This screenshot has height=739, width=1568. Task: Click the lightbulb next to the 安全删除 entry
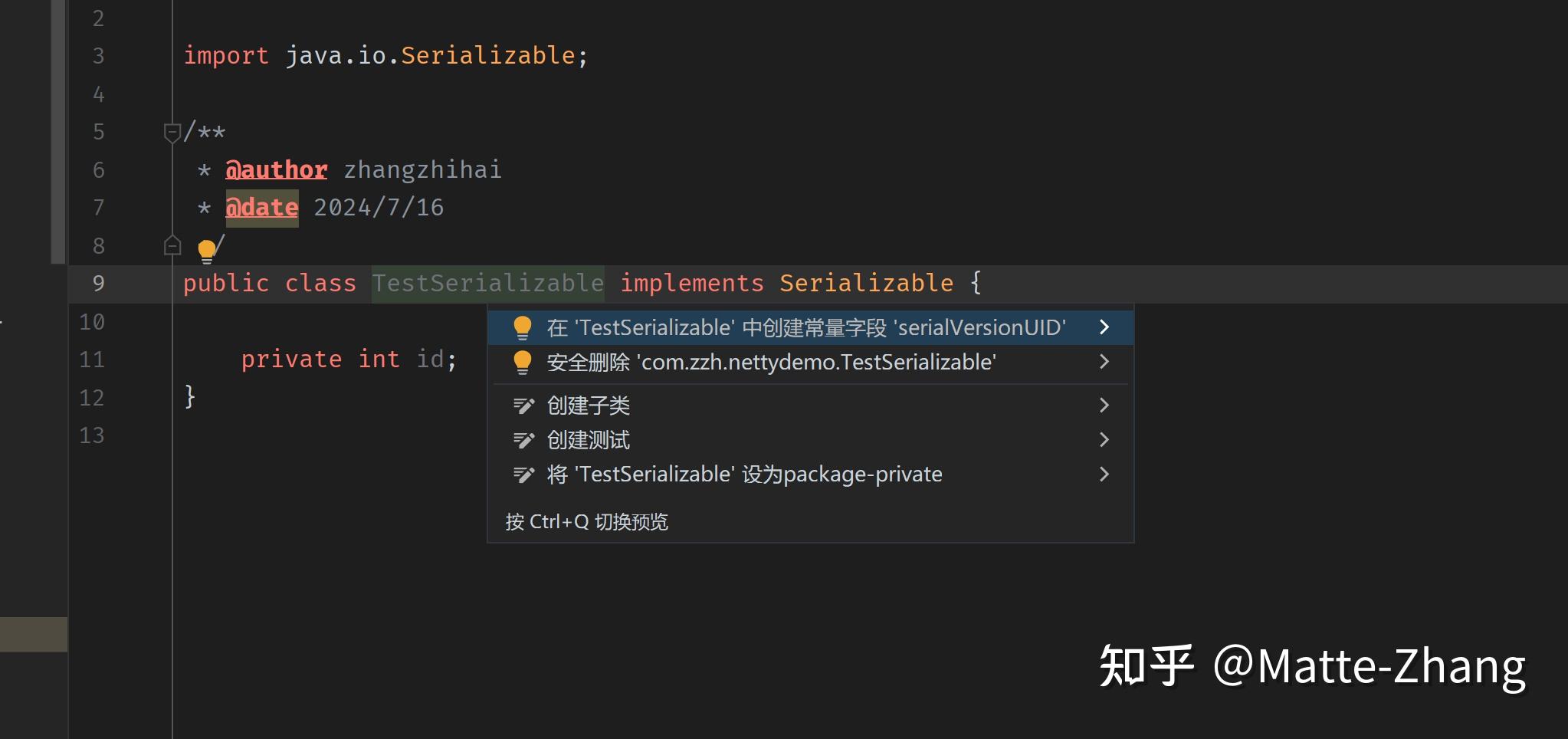[523, 362]
